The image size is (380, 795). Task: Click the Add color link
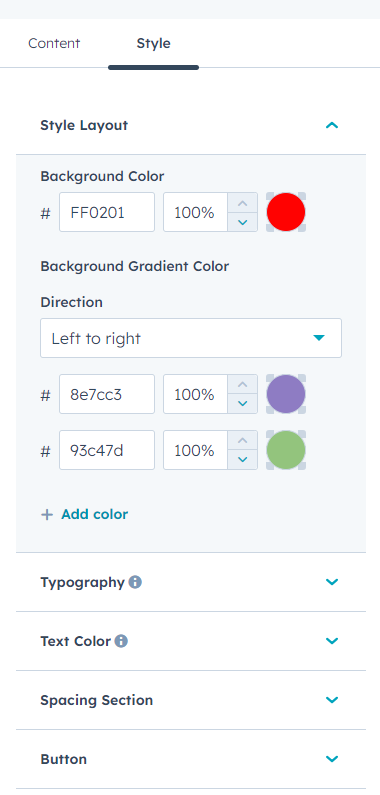(x=94, y=515)
